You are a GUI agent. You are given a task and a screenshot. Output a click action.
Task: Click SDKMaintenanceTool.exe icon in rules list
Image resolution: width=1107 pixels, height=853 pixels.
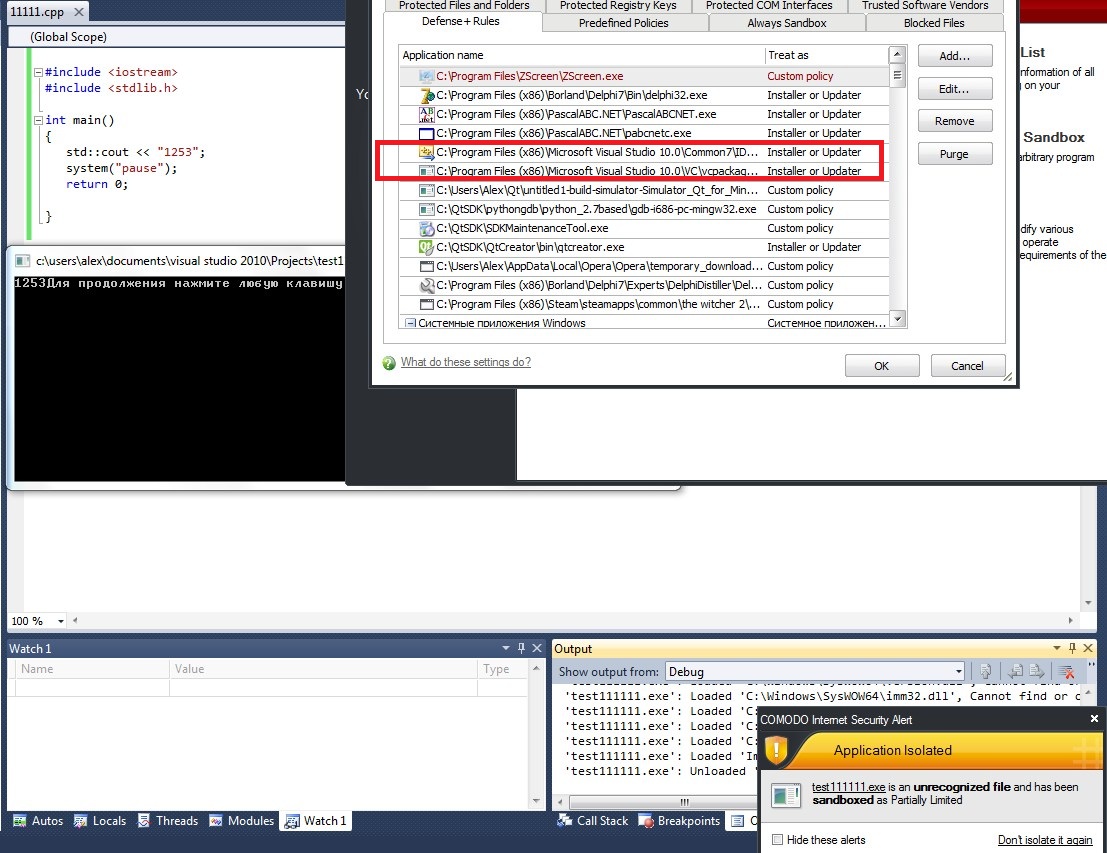click(427, 228)
